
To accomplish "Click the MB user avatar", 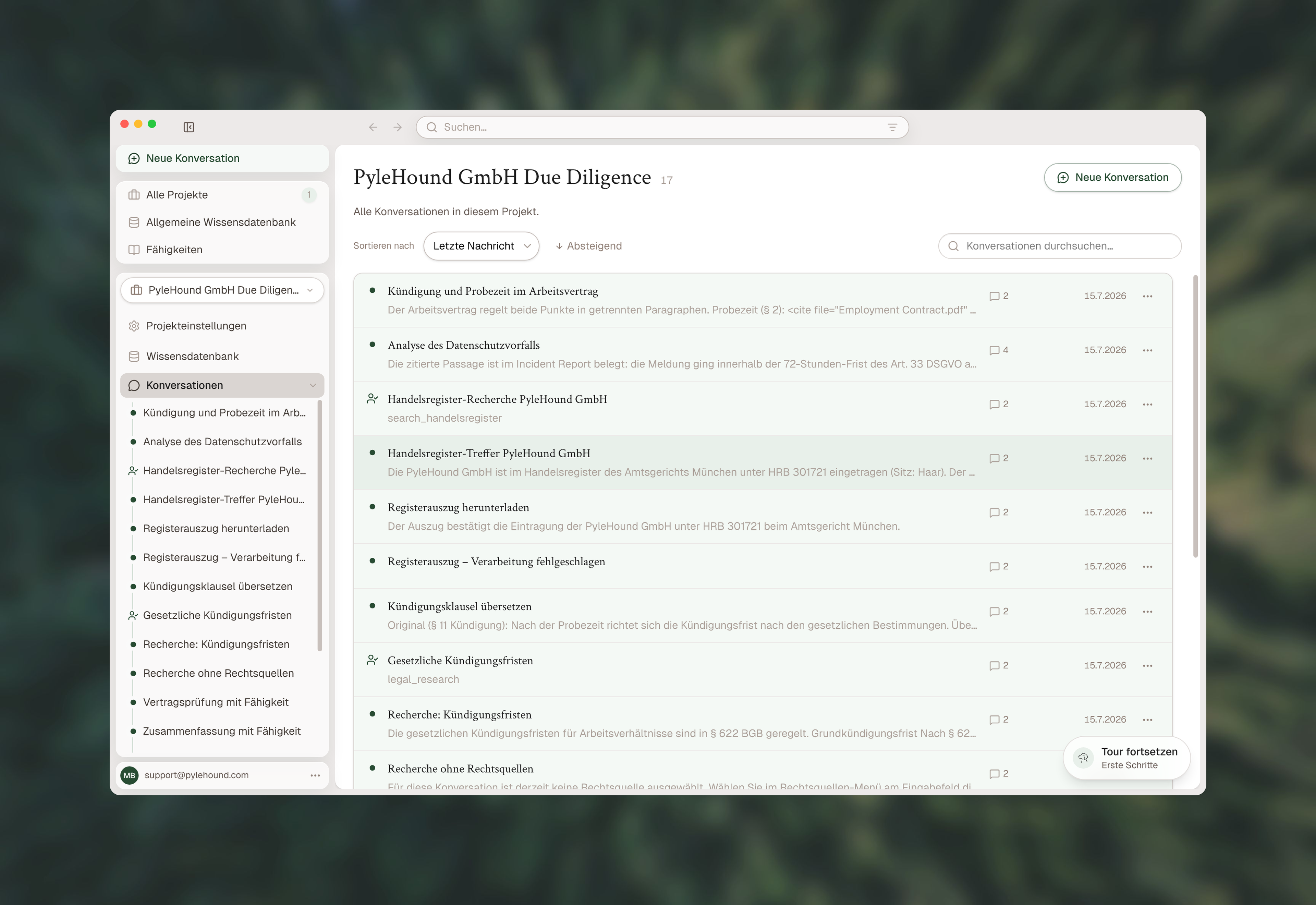I will pyautogui.click(x=129, y=775).
